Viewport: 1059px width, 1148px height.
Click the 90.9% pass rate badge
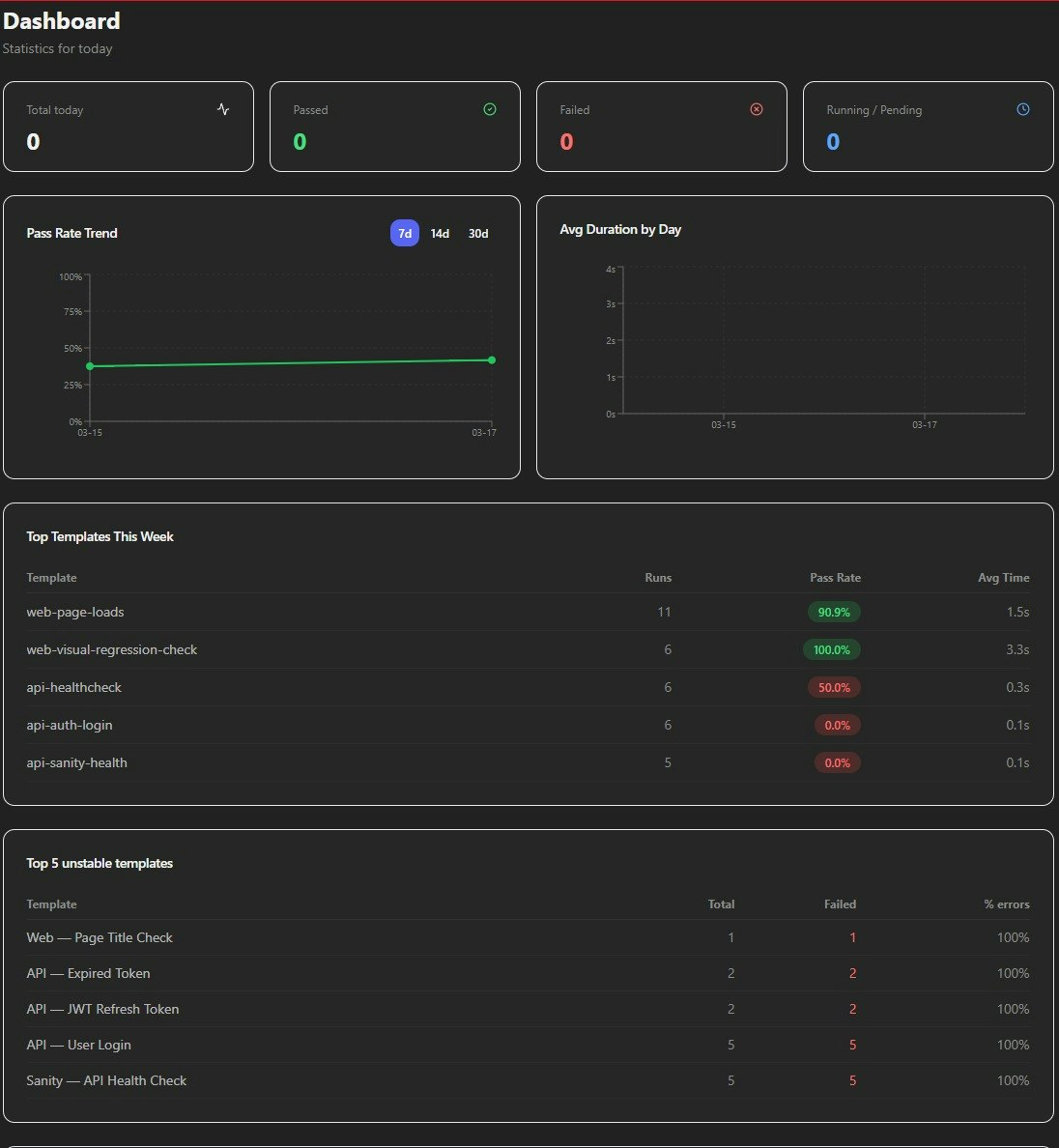pos(834,612)
